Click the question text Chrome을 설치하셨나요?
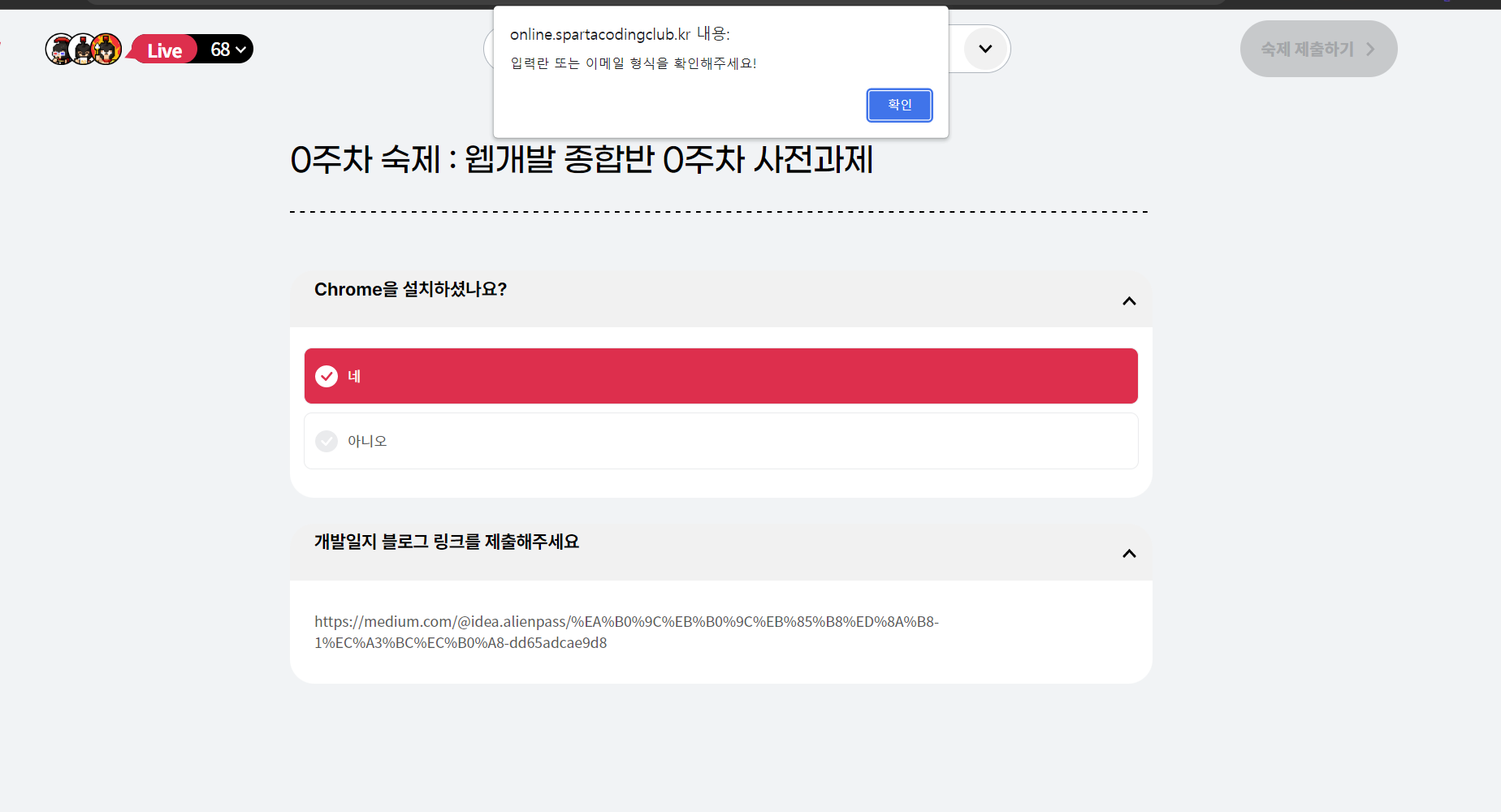 [410, 289]
